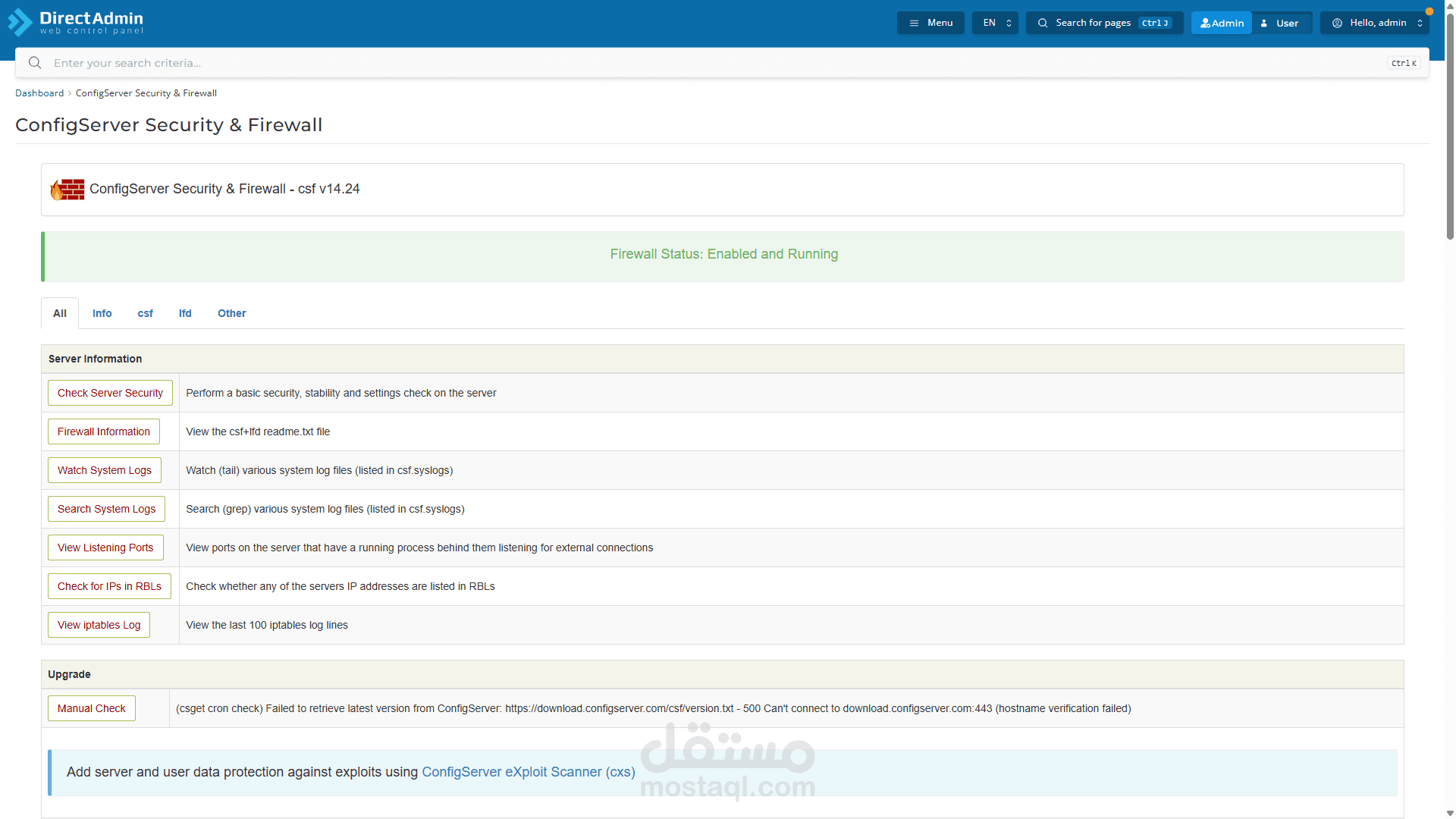
Task: Click the Manual Check upgrade button
Action: (x=91, y=708)
